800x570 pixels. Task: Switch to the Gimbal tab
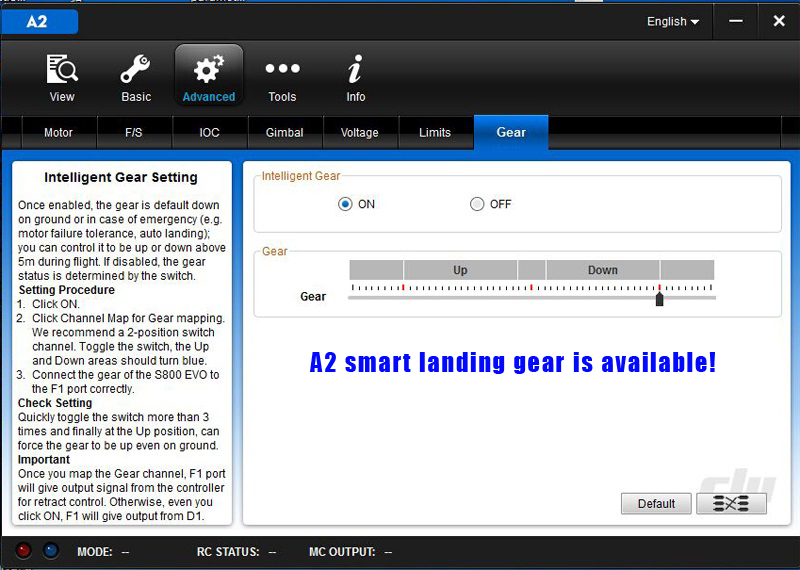285,133
